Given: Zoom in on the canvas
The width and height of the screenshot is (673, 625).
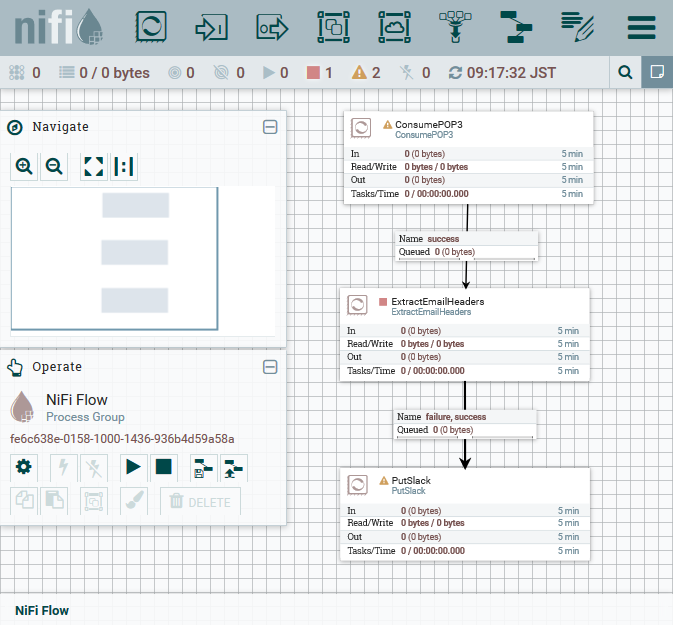Looking at the screenshot, I should pos(24,166).
